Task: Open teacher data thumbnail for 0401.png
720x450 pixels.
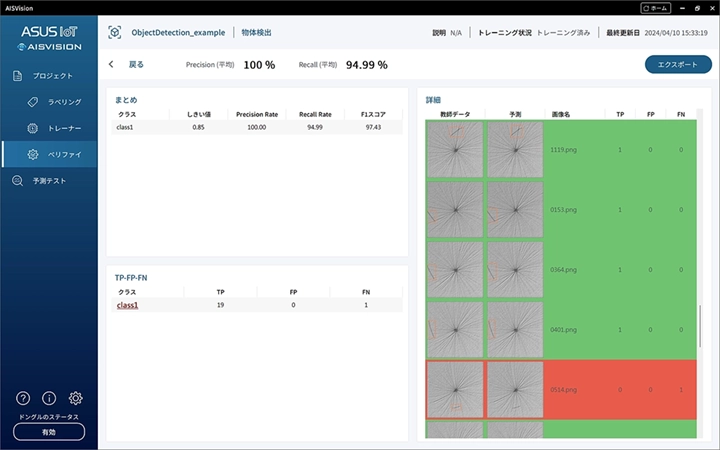Action: [455, 330]
